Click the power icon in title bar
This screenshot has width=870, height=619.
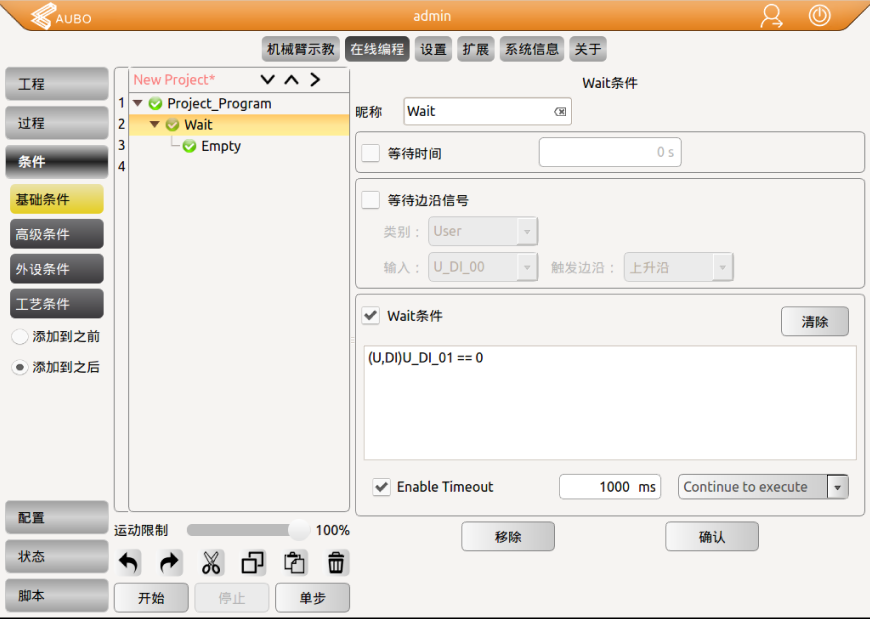click(819, 16)
